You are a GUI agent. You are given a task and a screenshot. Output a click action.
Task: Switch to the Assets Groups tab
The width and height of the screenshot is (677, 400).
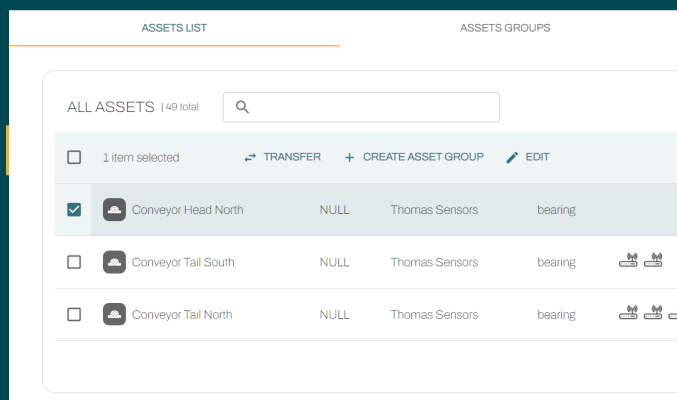coord(505,28)
